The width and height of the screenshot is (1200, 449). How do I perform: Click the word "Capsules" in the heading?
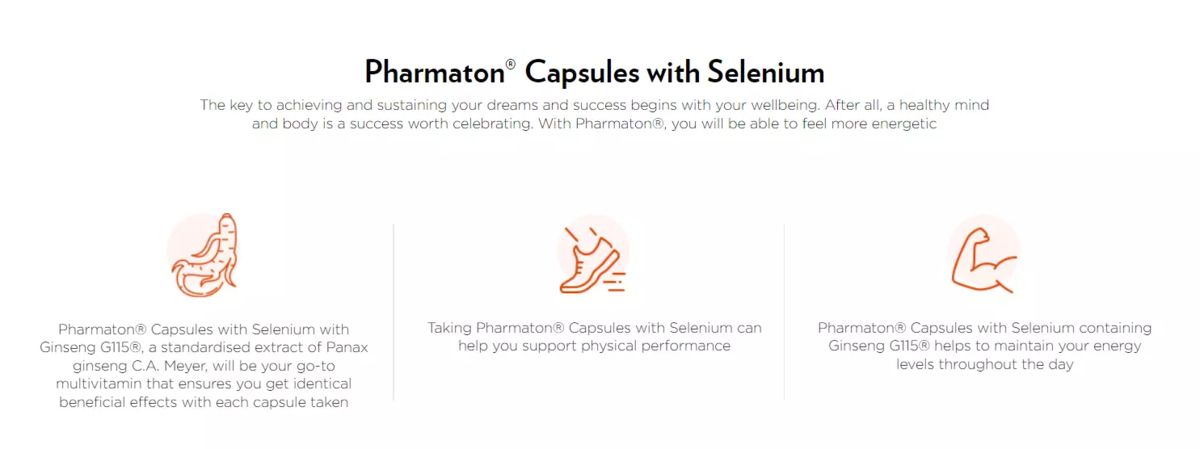[581, 73]
